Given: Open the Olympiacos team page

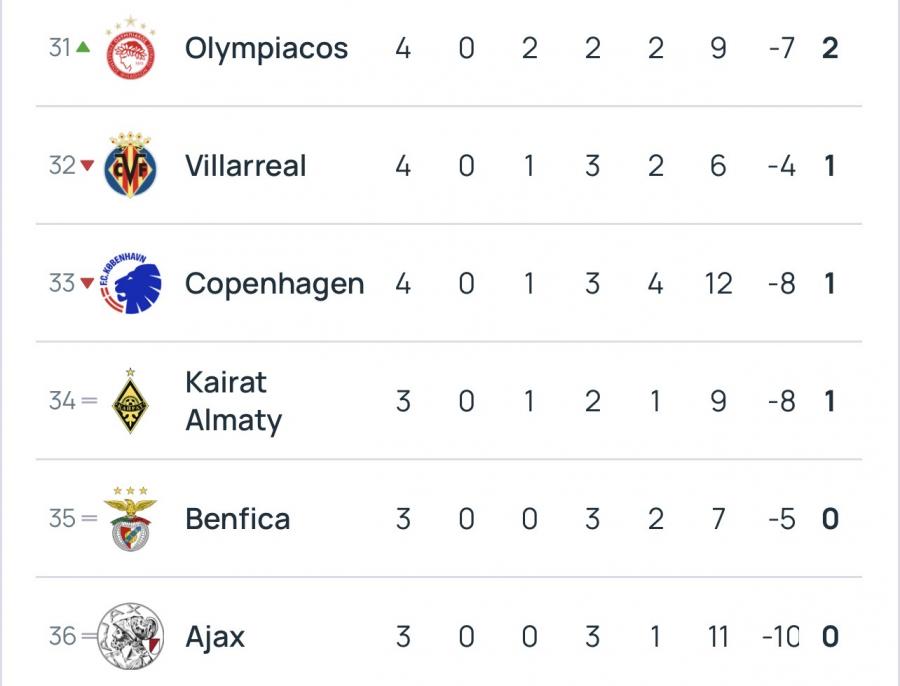Looking at the screenshot, I should [266, 48].
